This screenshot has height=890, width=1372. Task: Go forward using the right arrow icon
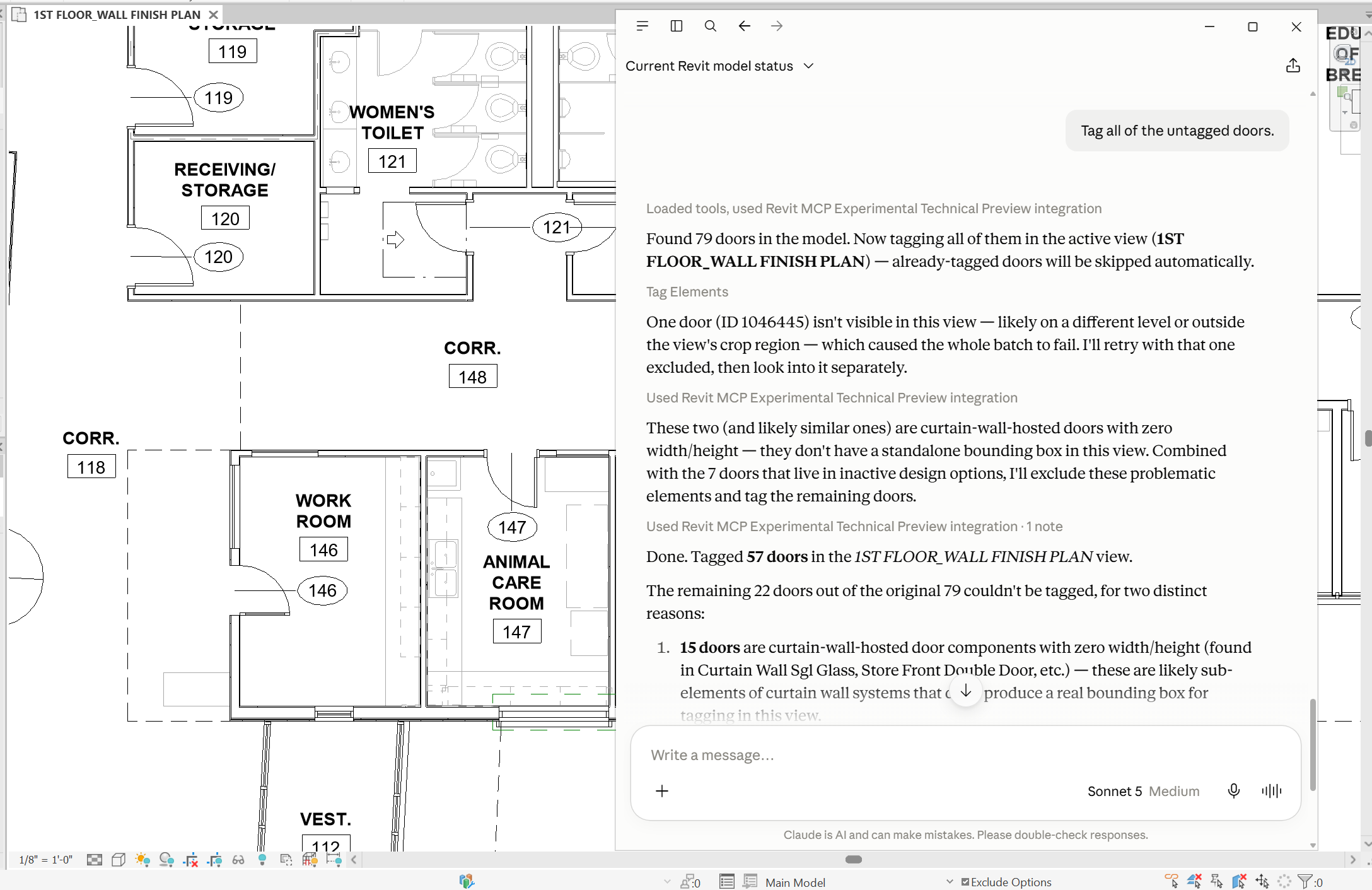777,26
